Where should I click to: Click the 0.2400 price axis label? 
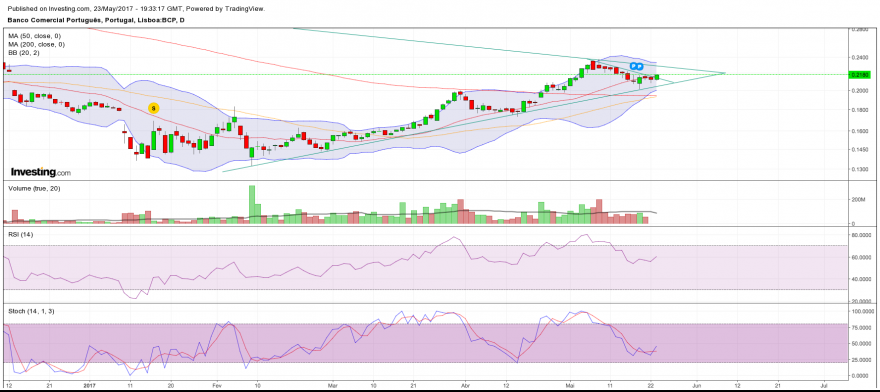859,57
